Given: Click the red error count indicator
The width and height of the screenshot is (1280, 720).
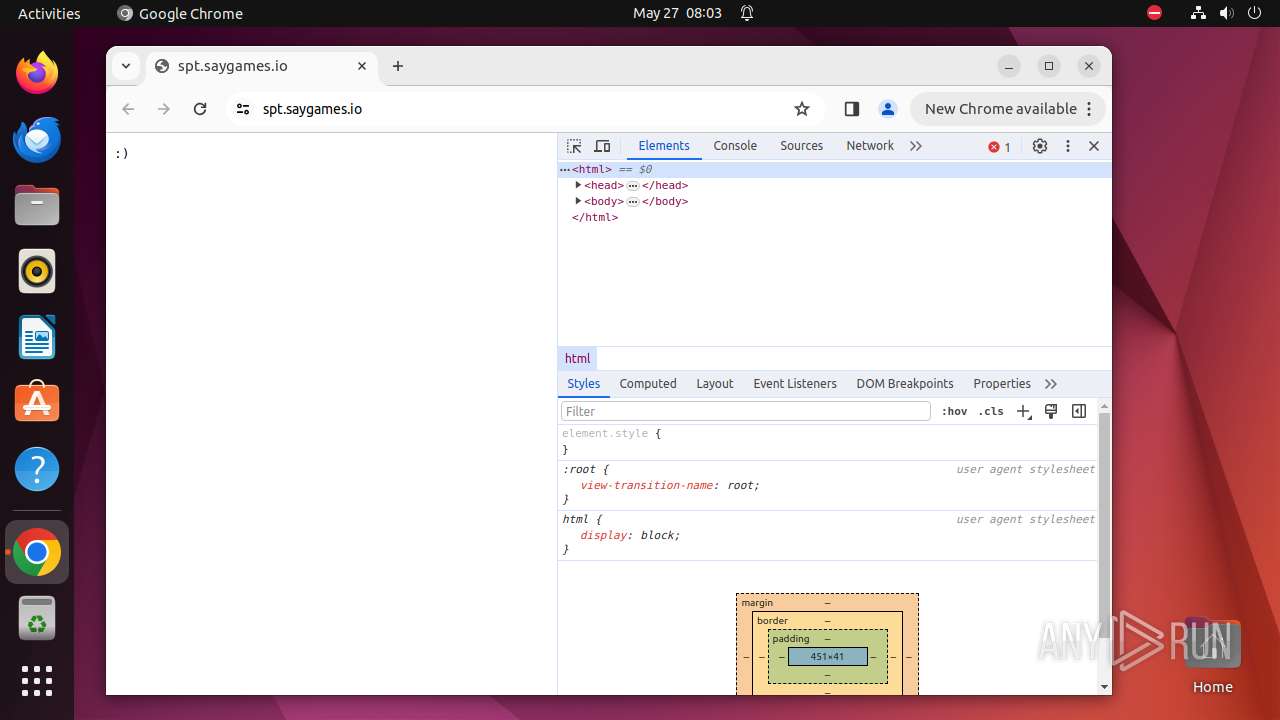Looking at the screenshot, I should coord(1000,147).
